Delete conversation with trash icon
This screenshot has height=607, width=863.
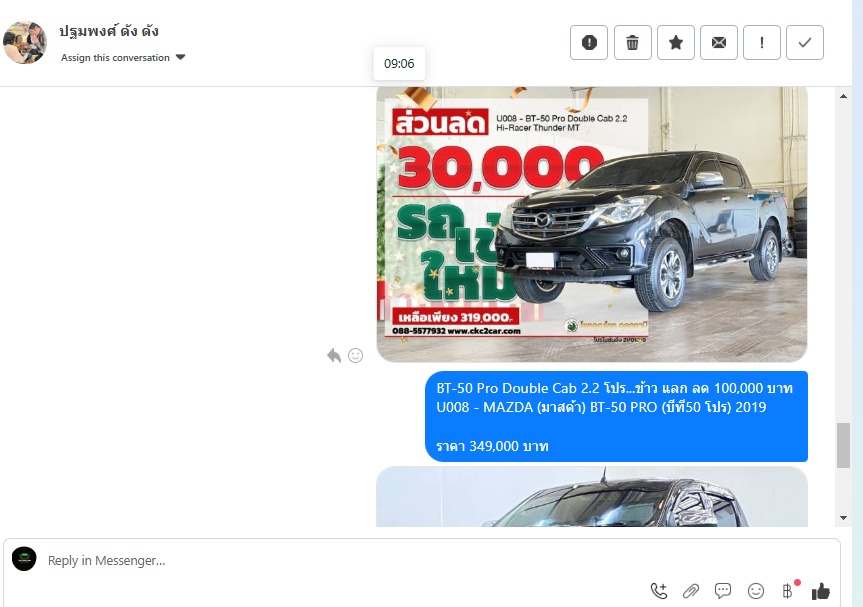click(x=632, y=42)
